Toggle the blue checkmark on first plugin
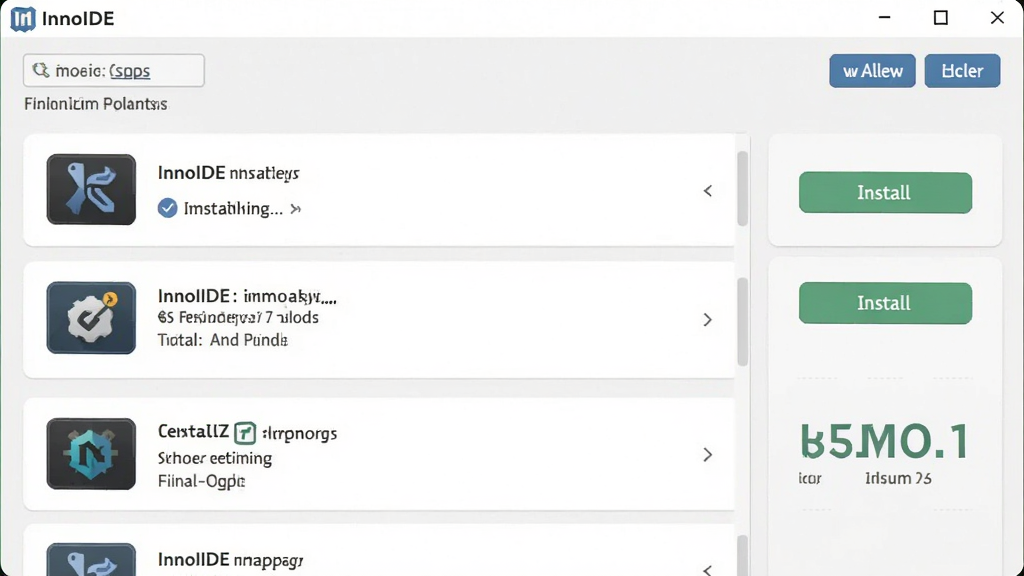This screenshot has height=576, width=1024. point(167,208)
